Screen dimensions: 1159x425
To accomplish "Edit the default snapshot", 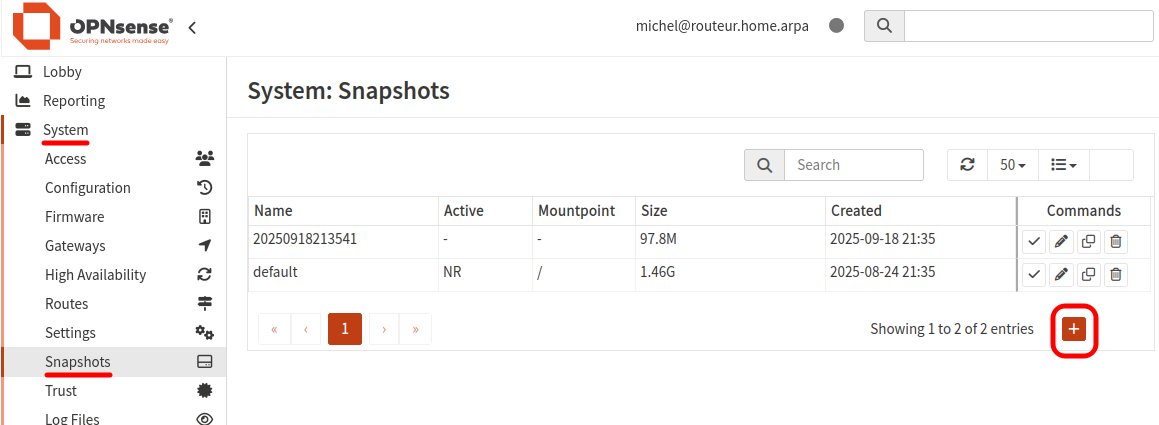I will click(x=1062, y=274).
